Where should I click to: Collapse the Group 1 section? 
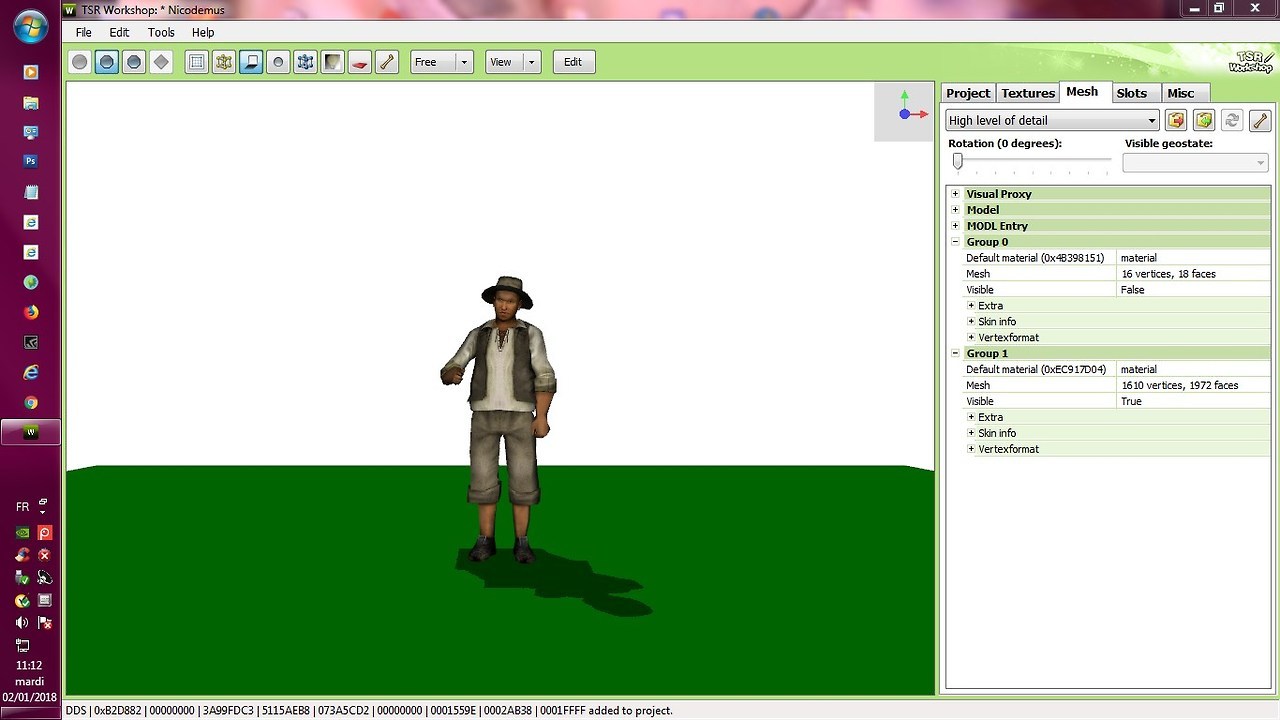tap(955, 353)
